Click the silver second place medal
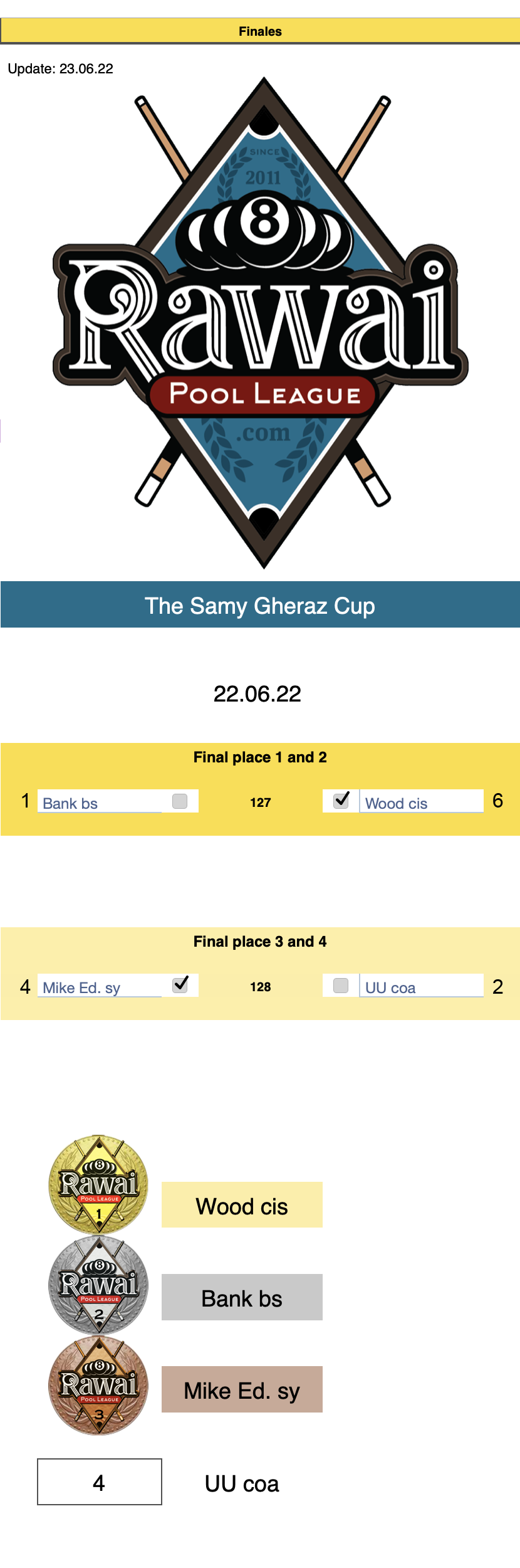 tap(98, 1285)
